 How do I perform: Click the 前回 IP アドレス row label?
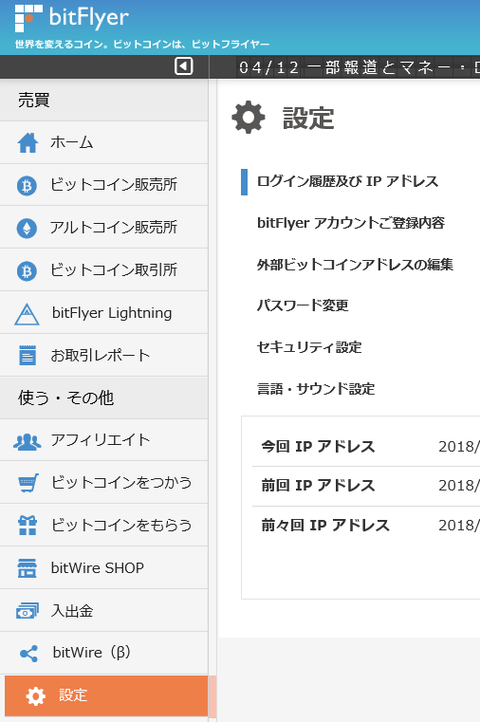pos(318,486)
